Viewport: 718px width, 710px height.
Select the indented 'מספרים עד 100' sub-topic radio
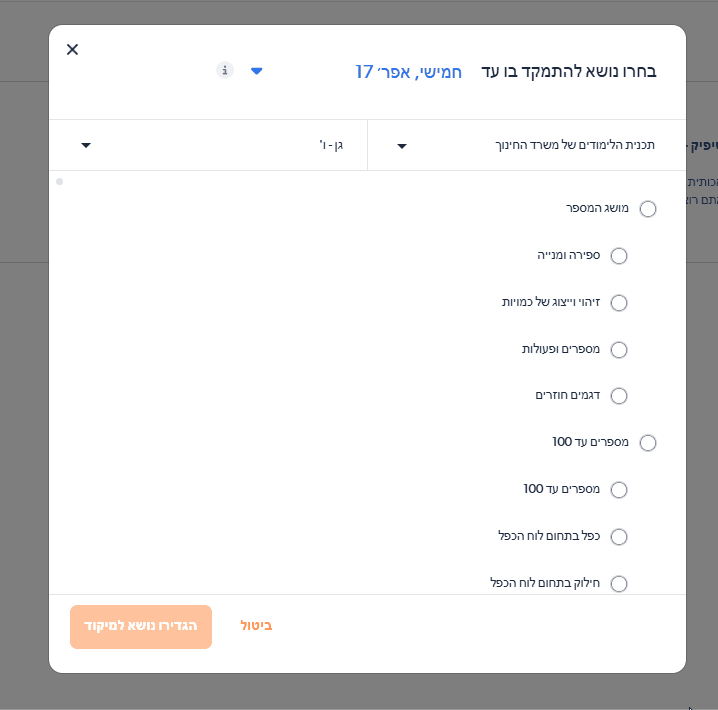coord(619,490)
